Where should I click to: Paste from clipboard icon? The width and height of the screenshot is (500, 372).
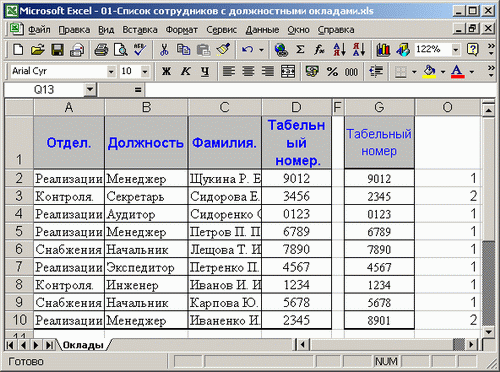203,50
